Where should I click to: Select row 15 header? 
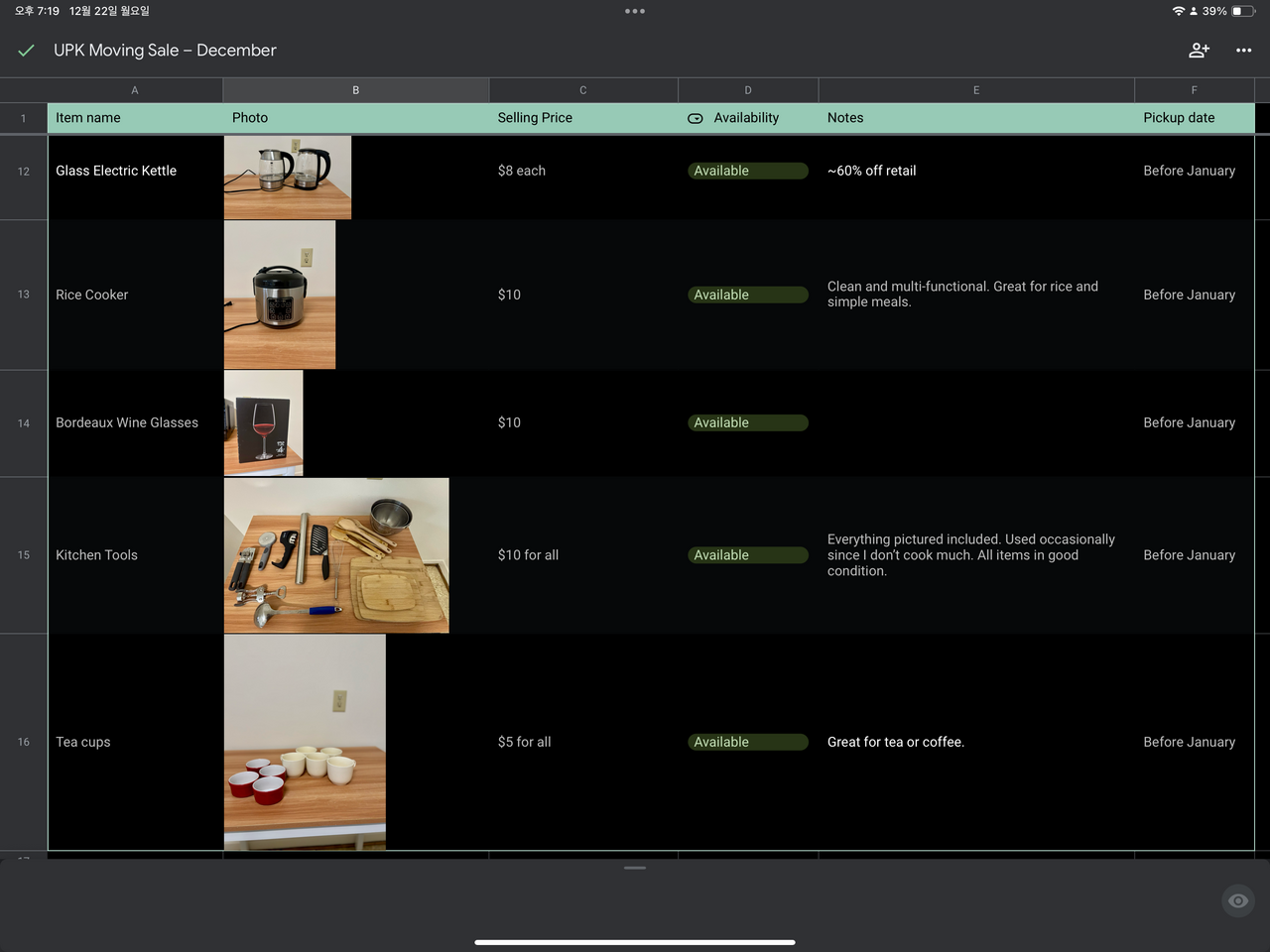click(24, 555)
